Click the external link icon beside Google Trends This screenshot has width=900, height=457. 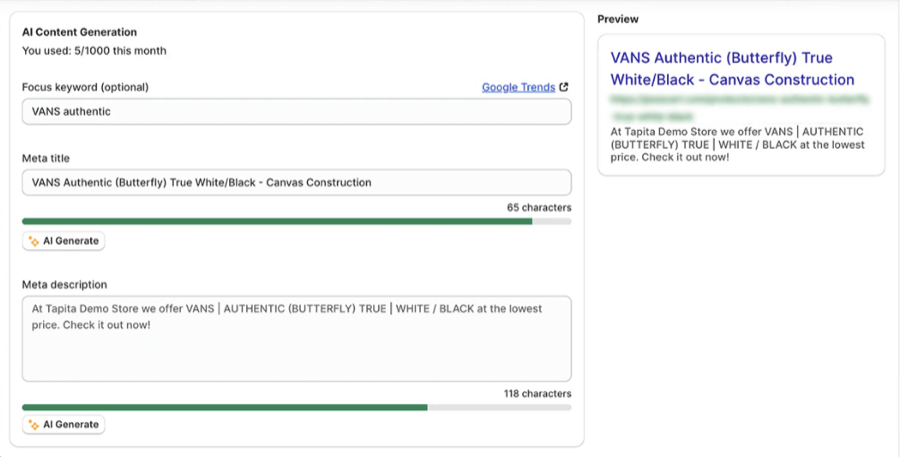coord(564,87)
